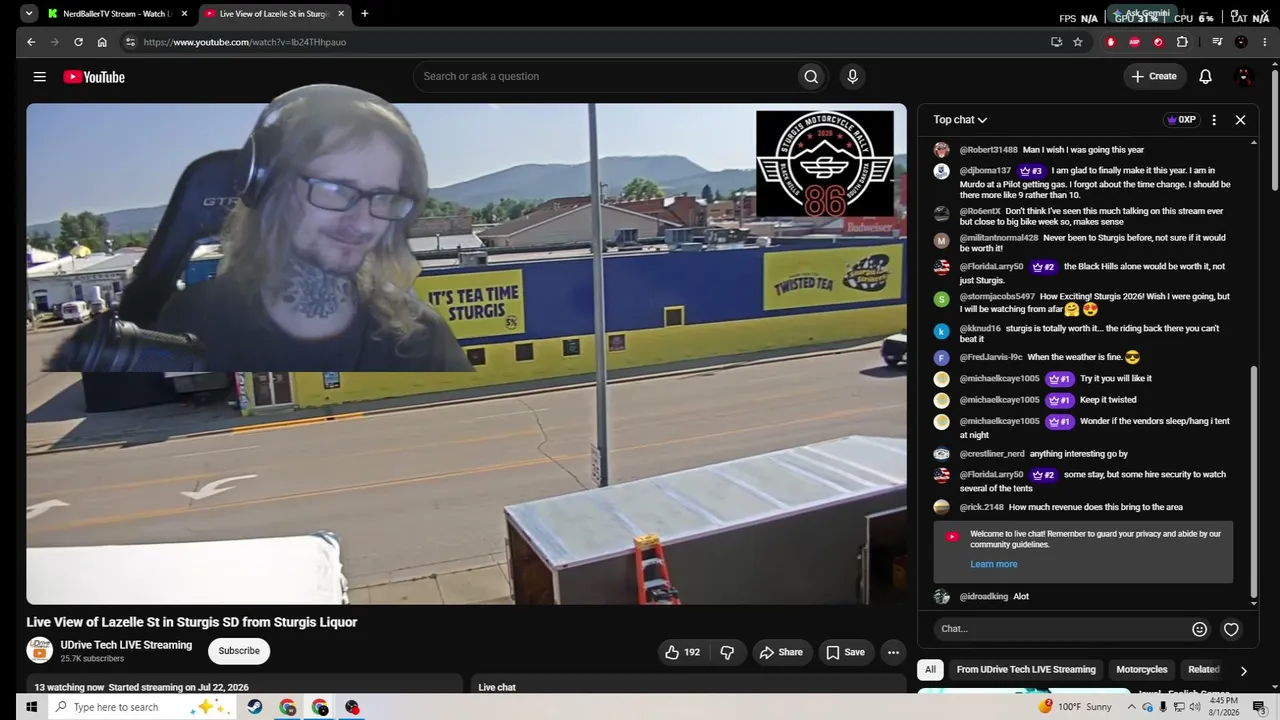Open a new browser tab
The width and height of the screenshot is (1280, 720).
pyautogui.click(x=365, y=14)
